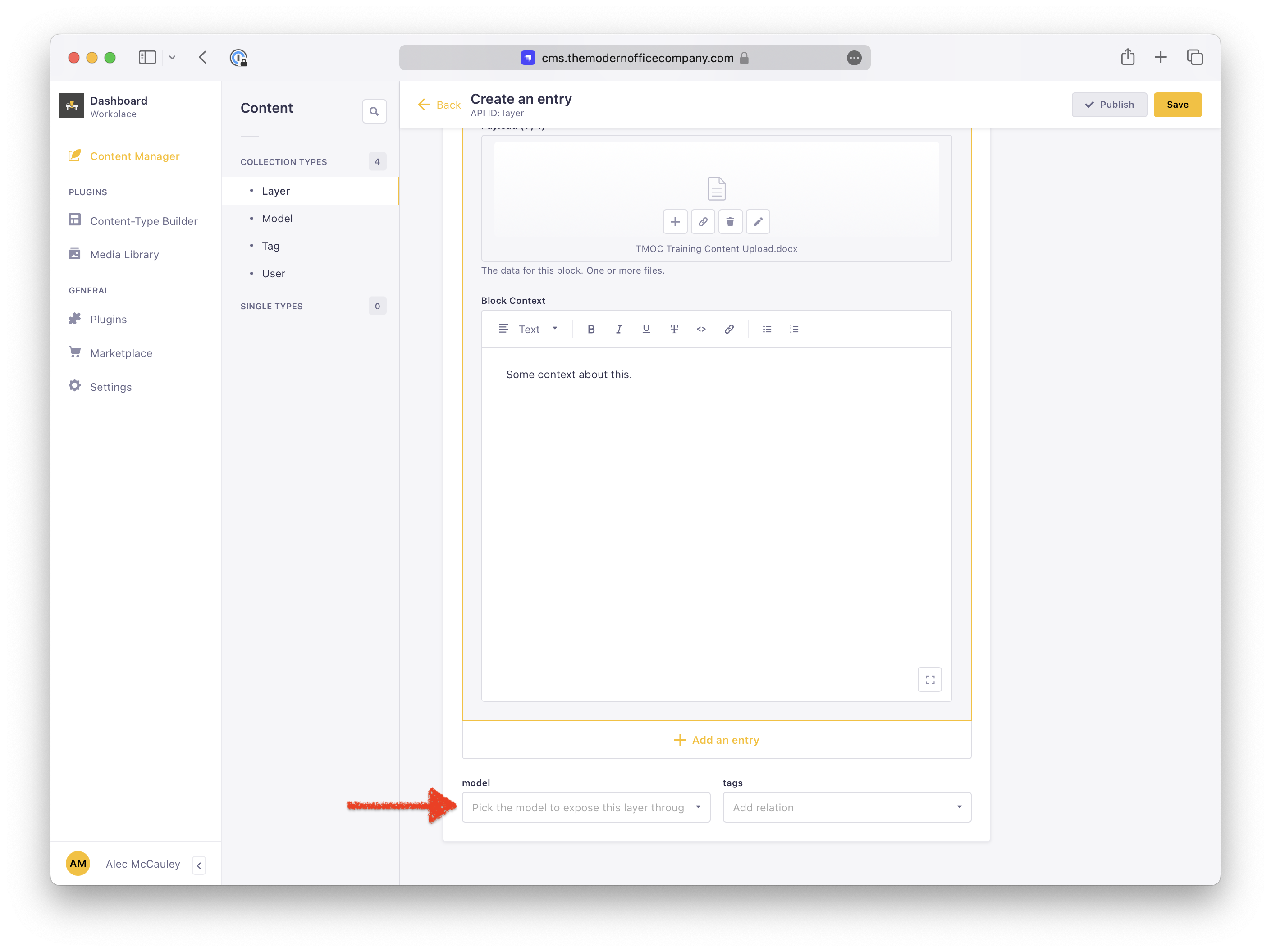This screenshot has width=1271, height=952.
Task: Edit the payload file with pencil icon
Action: (757, 222)
